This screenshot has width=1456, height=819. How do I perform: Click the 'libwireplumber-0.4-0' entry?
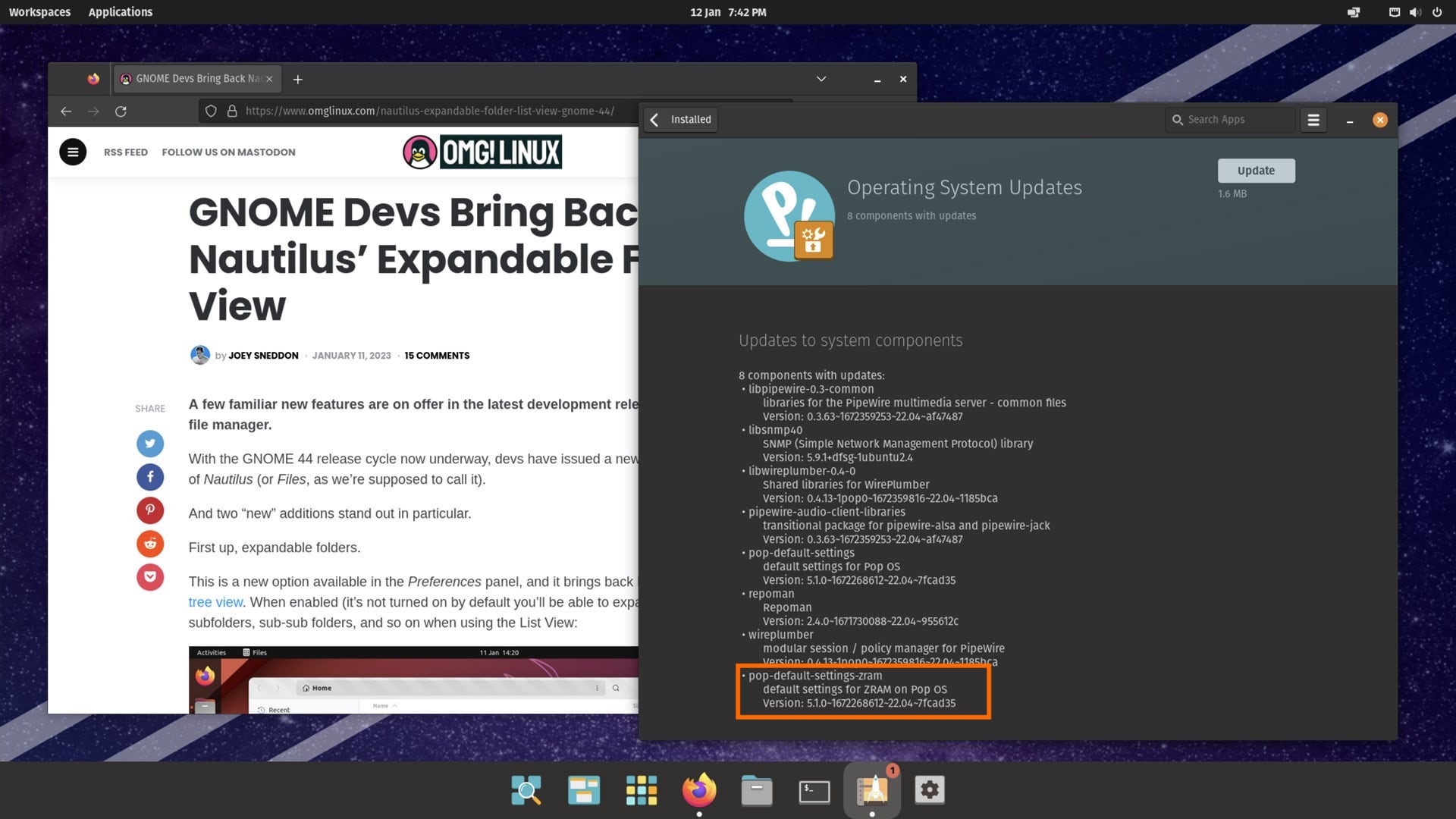pos(802,471)
